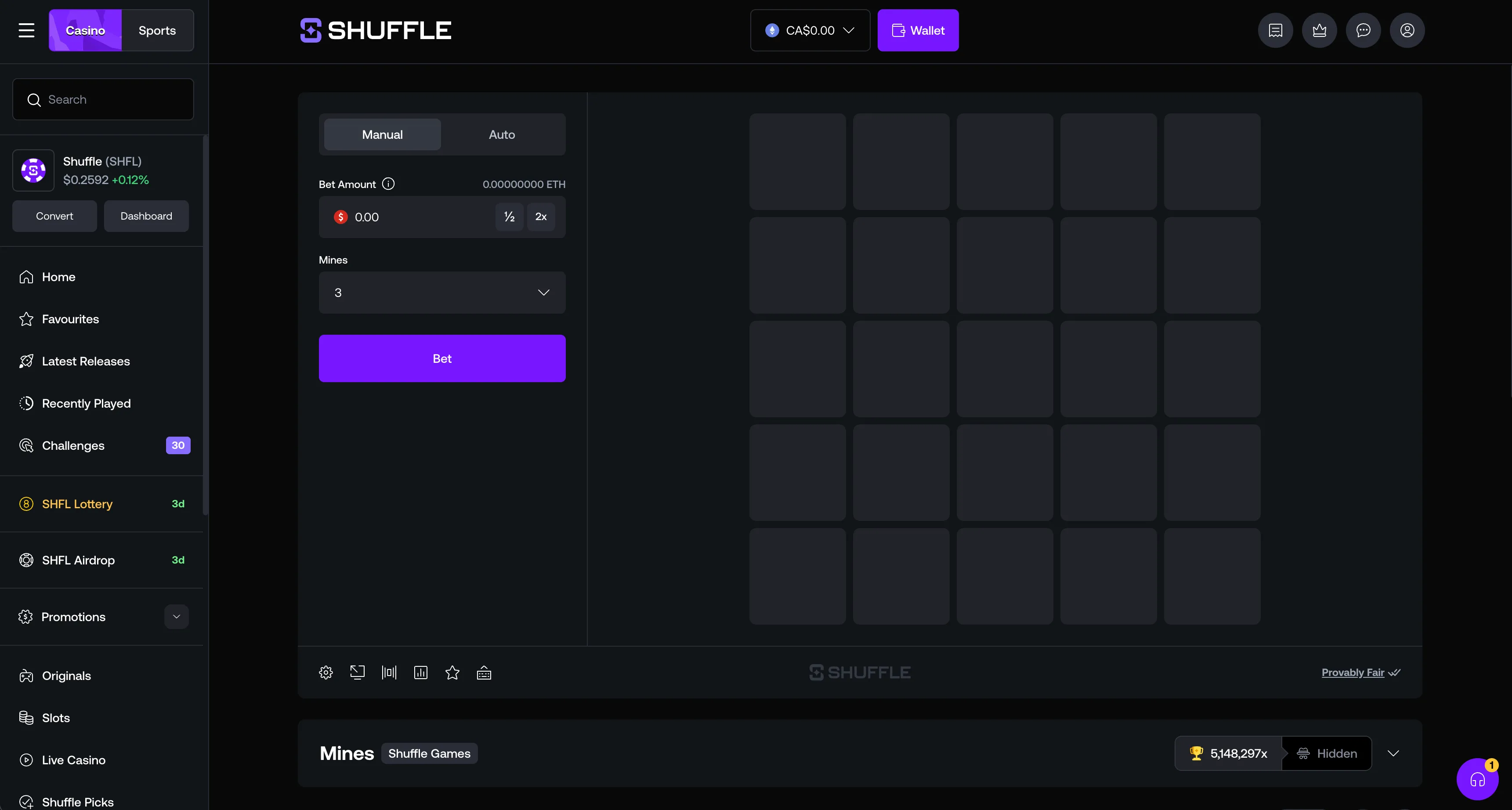Open the live support headset button
Viewport: 1512px width, 810px height.
click(x=1477, y=779)
